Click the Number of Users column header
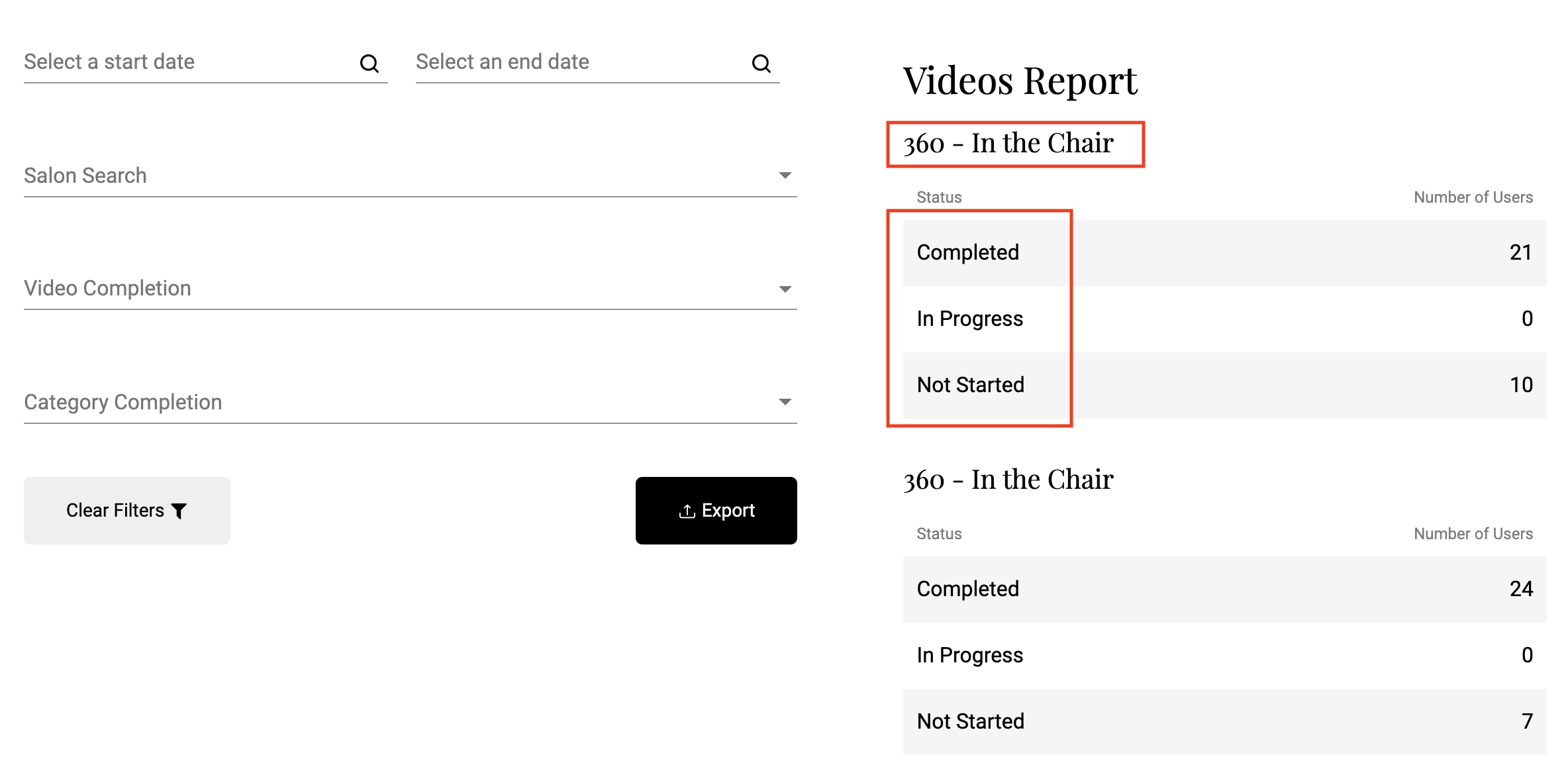The height and width of the screenshot is (775, 1568). pyautogui.click(x=1473, y=197)
